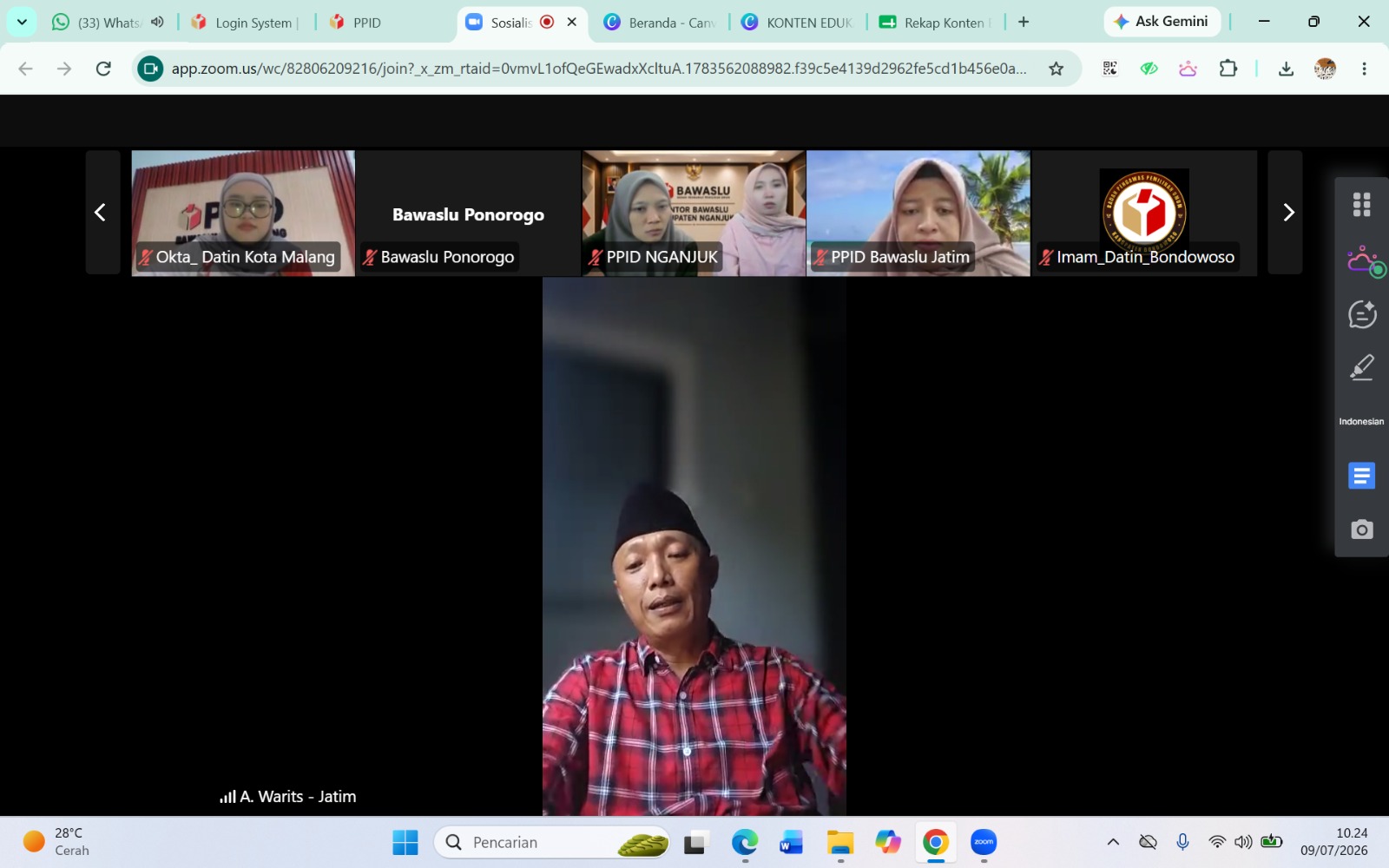Click the Ask Gemini button
This screenshot has width=1389, height=868.
tap(1162, 22)
